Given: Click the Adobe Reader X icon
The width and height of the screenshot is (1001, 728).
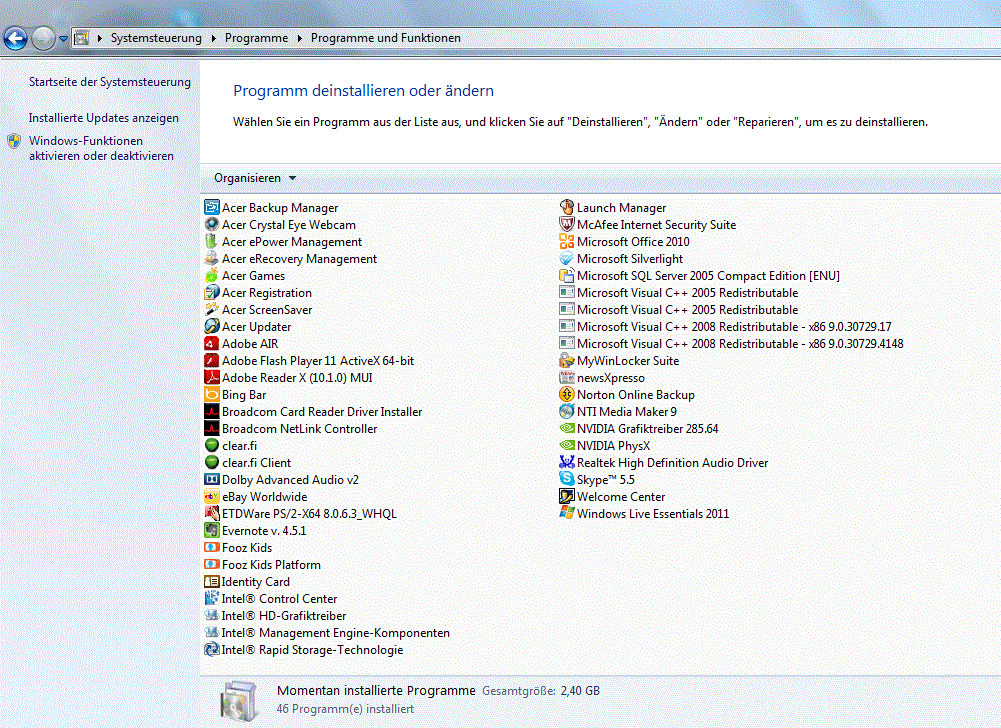Looking at the screenshot, I should tap(212, 377).
